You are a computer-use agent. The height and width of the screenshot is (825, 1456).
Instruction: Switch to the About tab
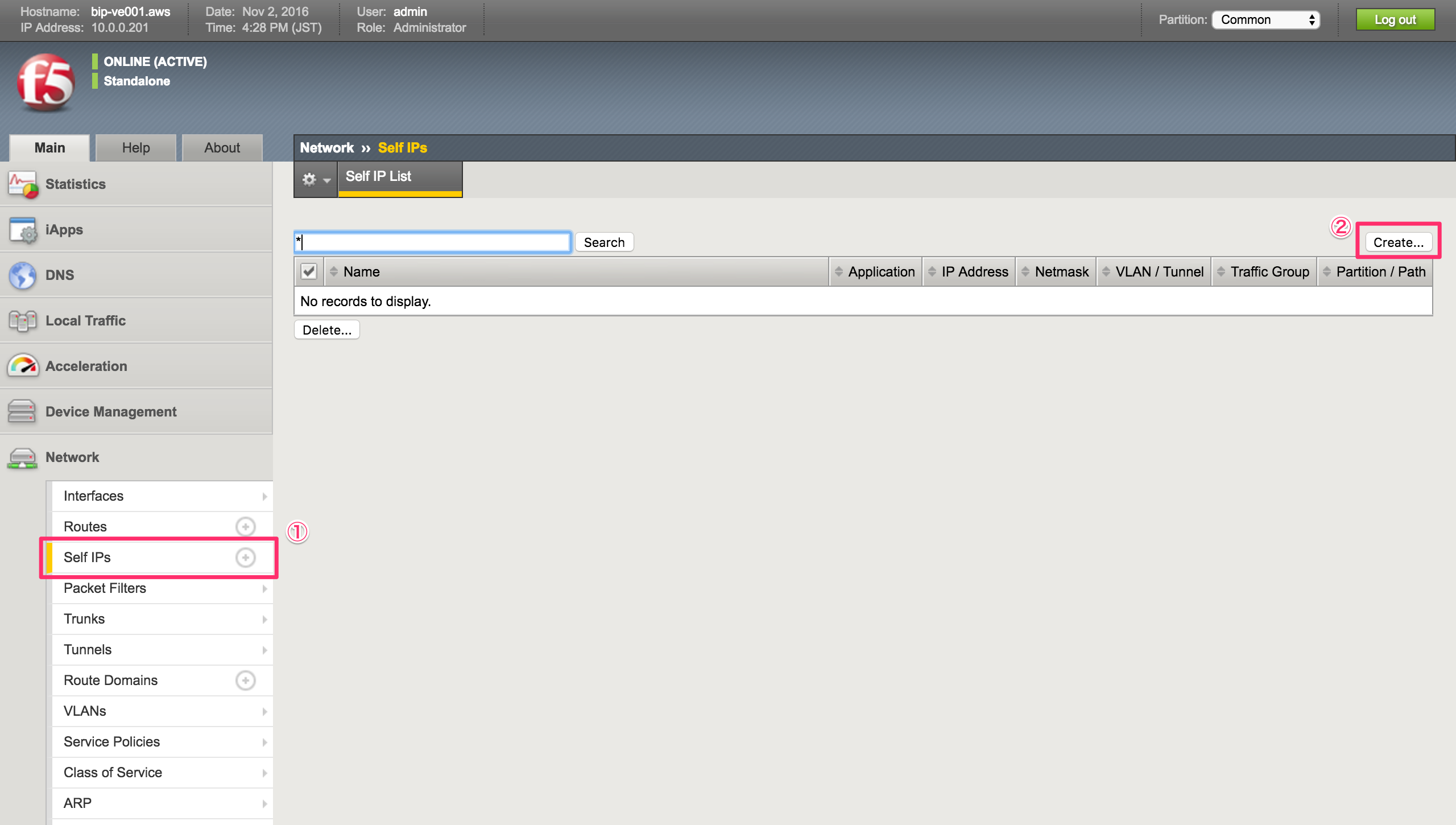[x=221, y=147]
